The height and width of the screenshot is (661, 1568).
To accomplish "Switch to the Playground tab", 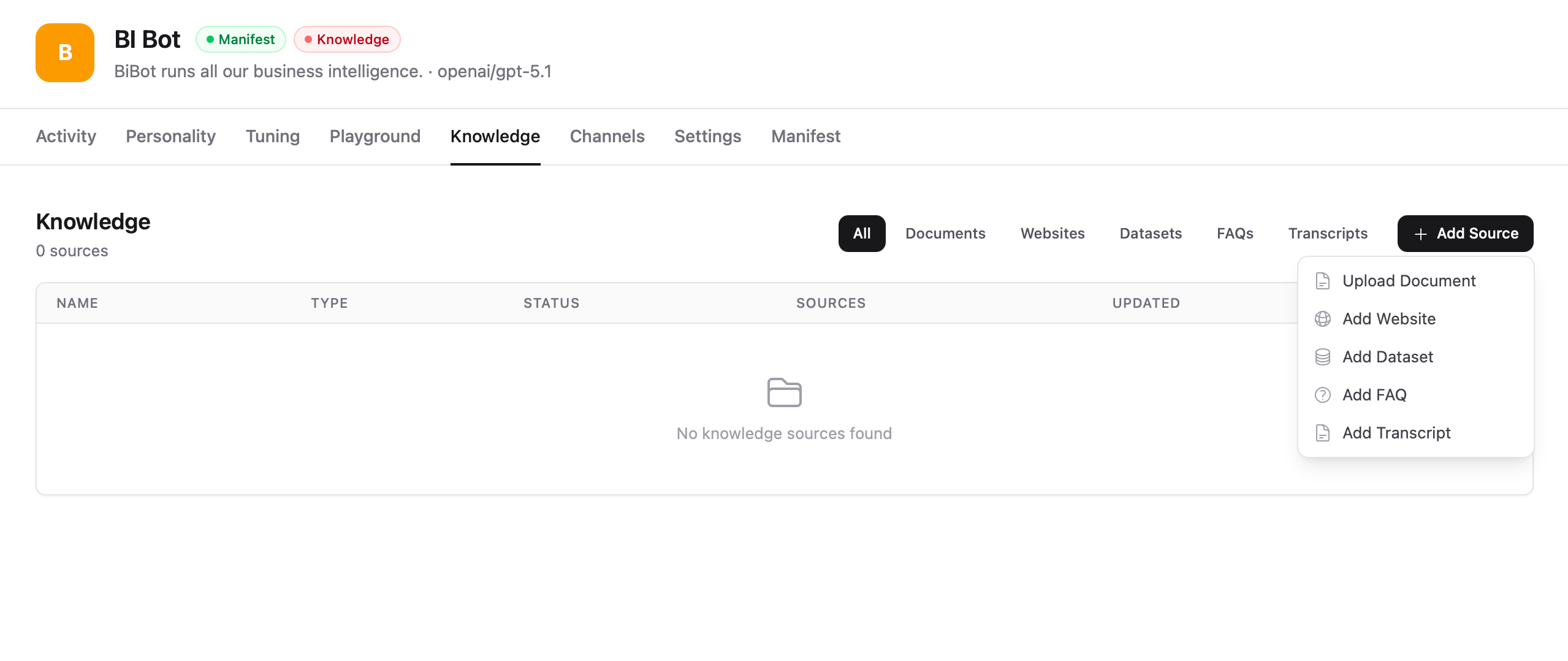I will coord(375,136).
